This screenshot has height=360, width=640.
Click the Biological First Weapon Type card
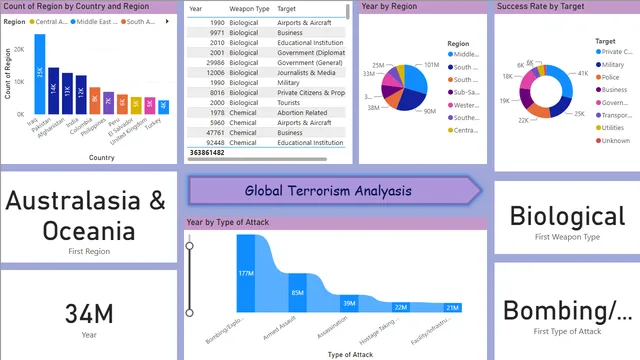click(567, 218)
